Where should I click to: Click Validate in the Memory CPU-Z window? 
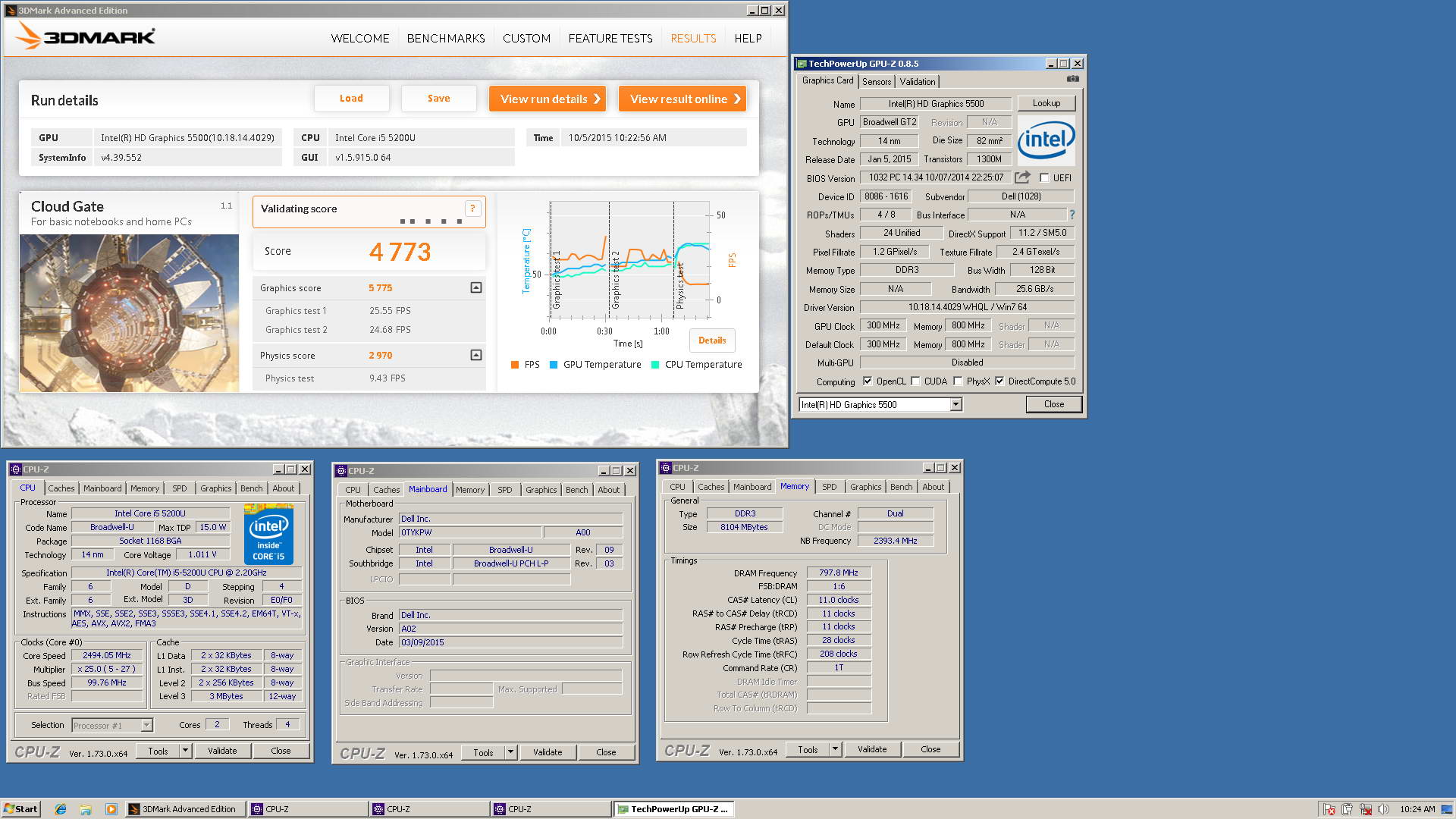[x=872, y=749]
